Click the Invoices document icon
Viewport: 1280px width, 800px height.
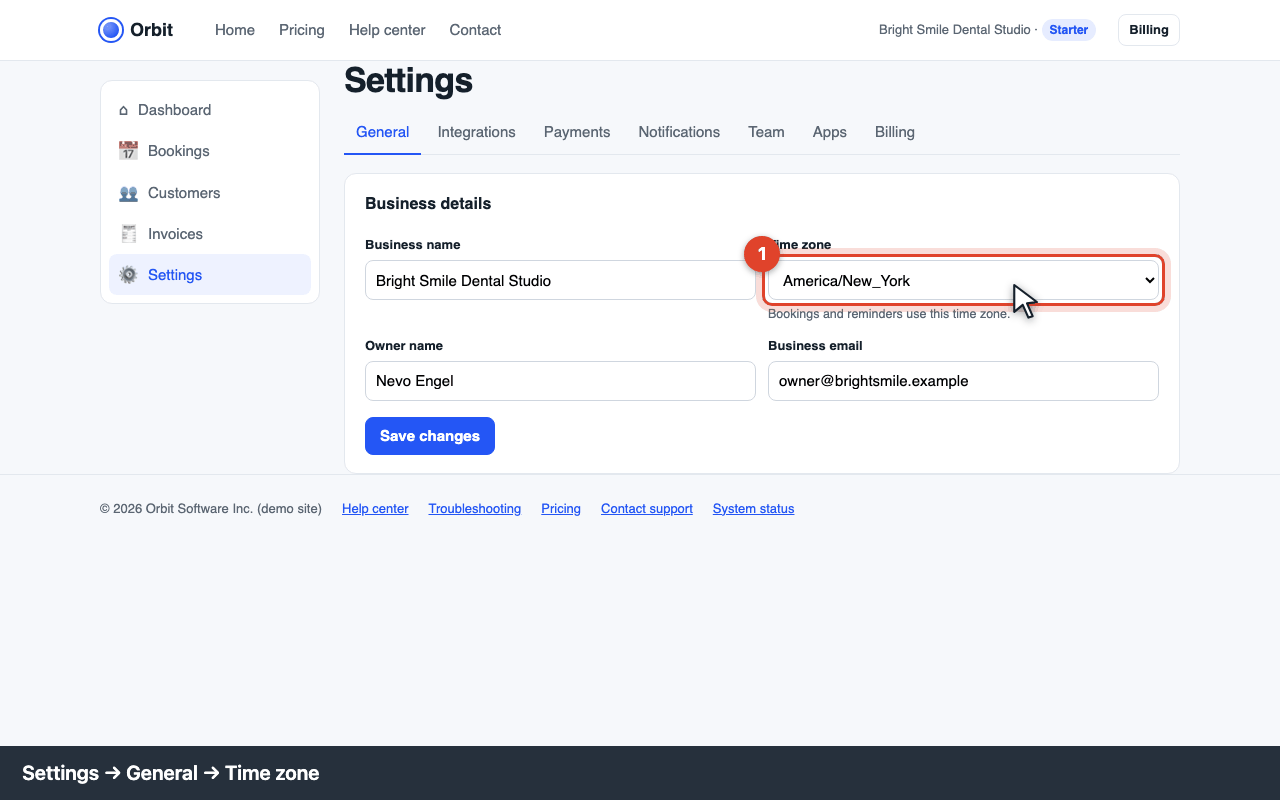pyautogui.click(x=128, y=234)
